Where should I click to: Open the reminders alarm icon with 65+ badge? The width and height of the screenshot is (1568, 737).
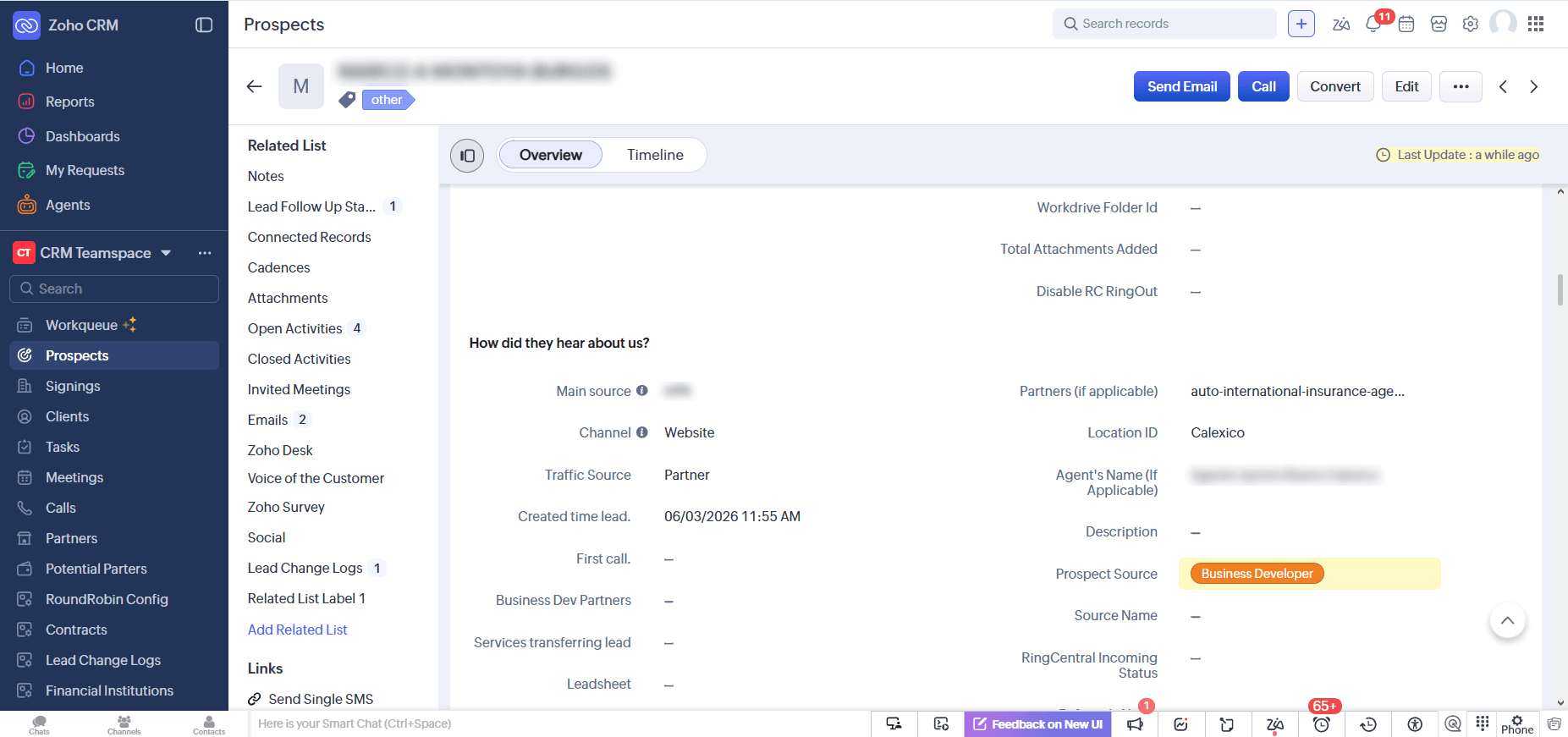point(1322,723)
